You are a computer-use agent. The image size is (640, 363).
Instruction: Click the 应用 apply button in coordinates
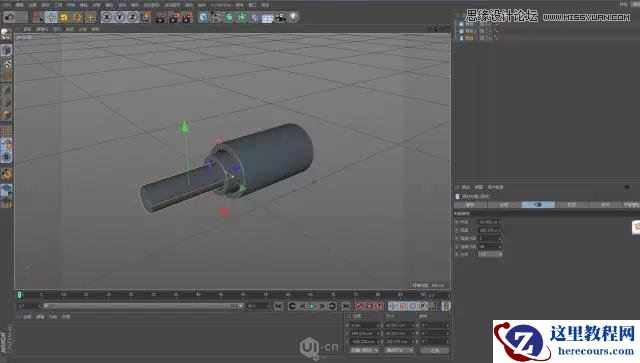(435, 350)
